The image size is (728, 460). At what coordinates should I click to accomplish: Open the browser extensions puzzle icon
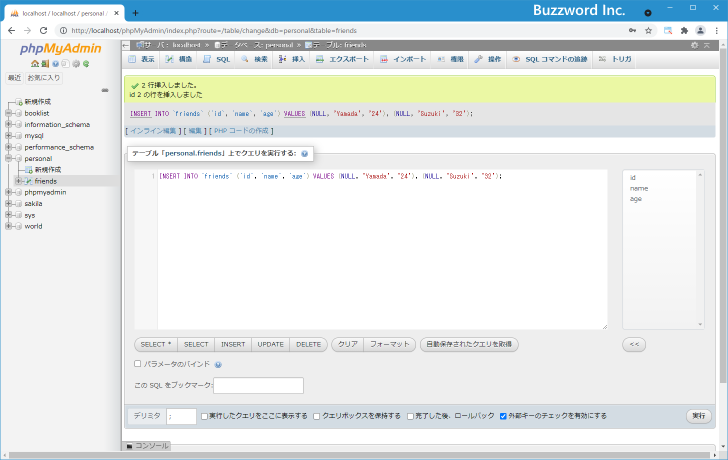[684, 31]
